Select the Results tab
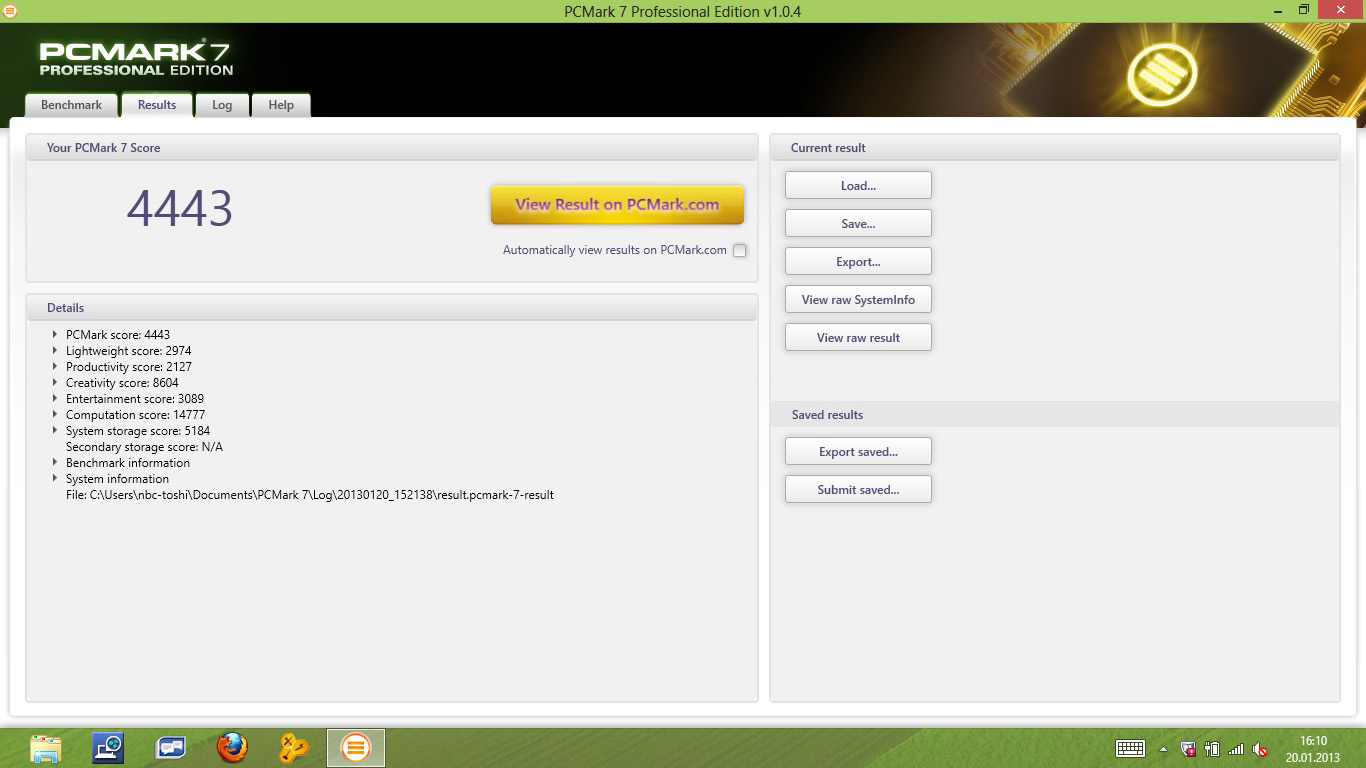The width and height of the screenshot is (1366, 768). (x=157, y=105)
